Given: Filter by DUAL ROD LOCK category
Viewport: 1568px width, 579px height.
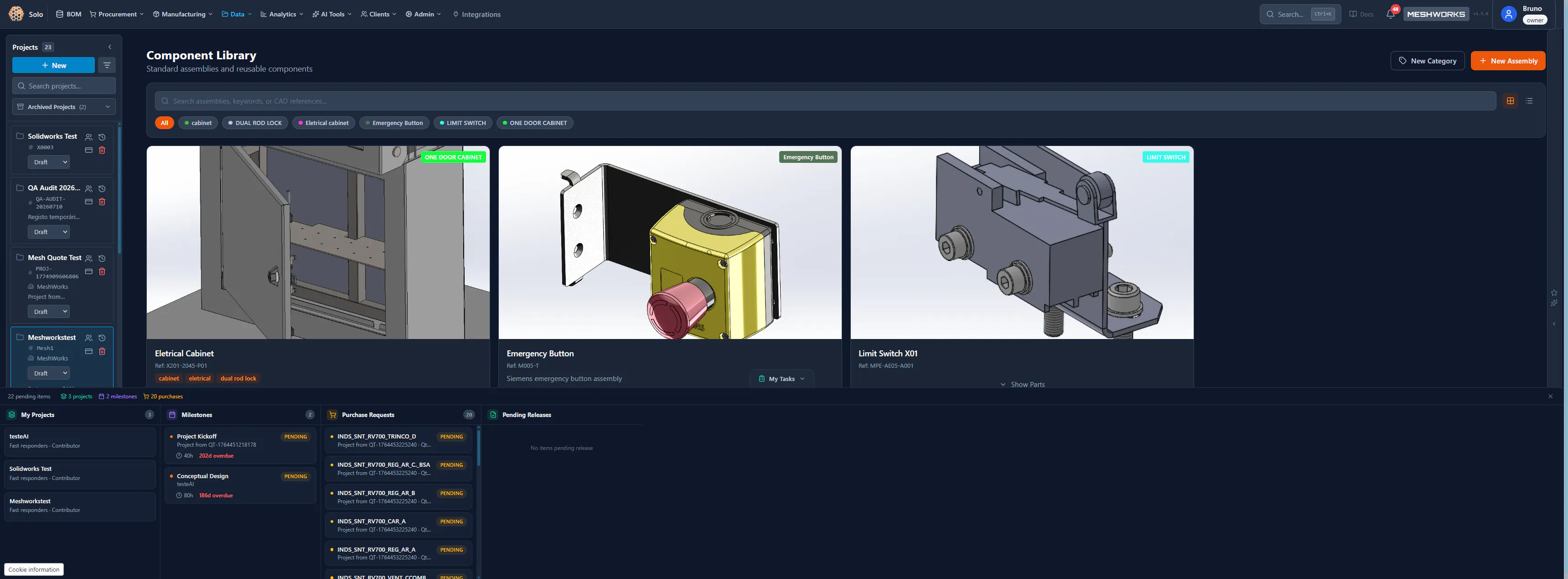Looking at the screenshot, I should [x=255, y=123].
